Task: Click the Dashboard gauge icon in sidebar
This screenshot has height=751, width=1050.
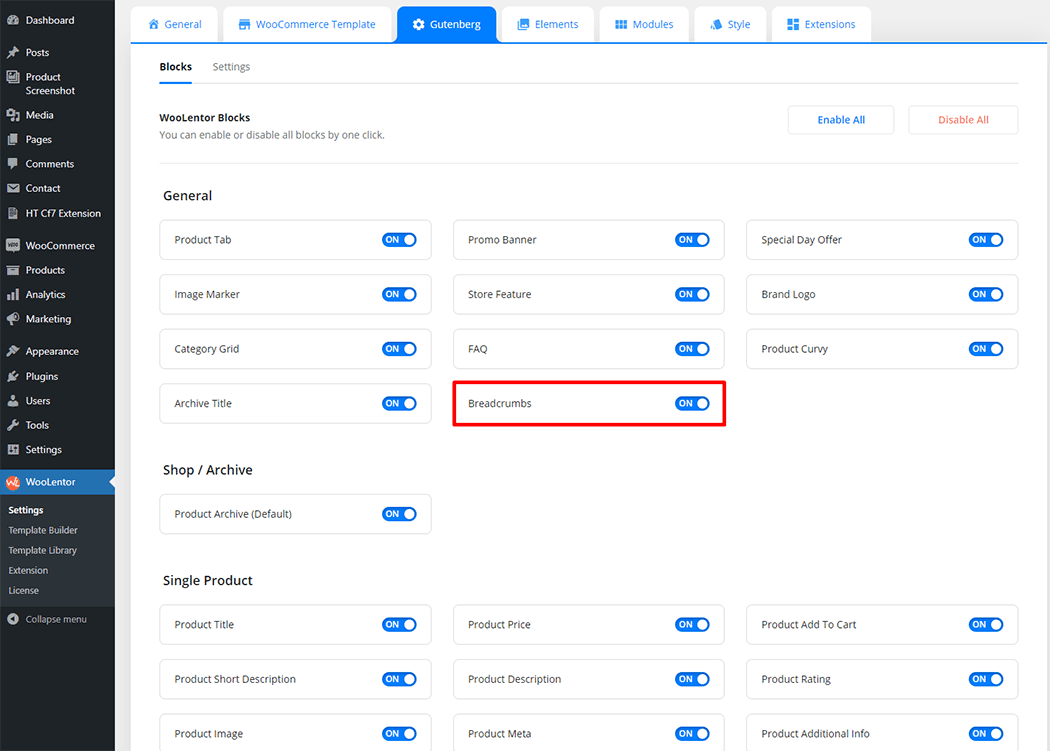Action: (13, 20)
